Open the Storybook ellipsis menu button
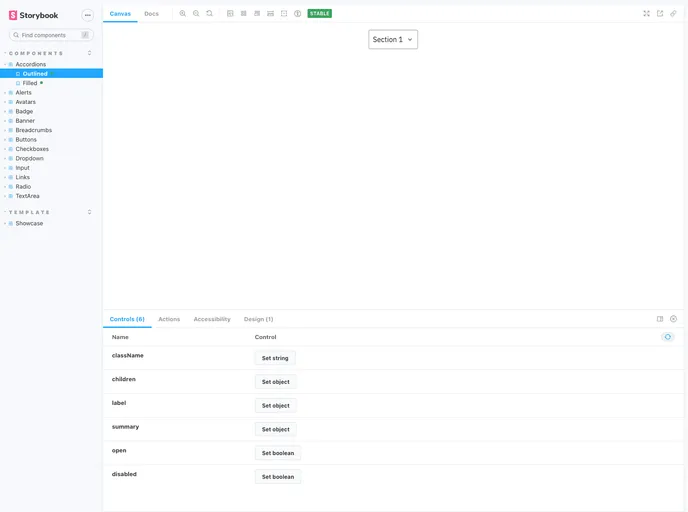This screenshot has width=688, height=512. [87, 15]
